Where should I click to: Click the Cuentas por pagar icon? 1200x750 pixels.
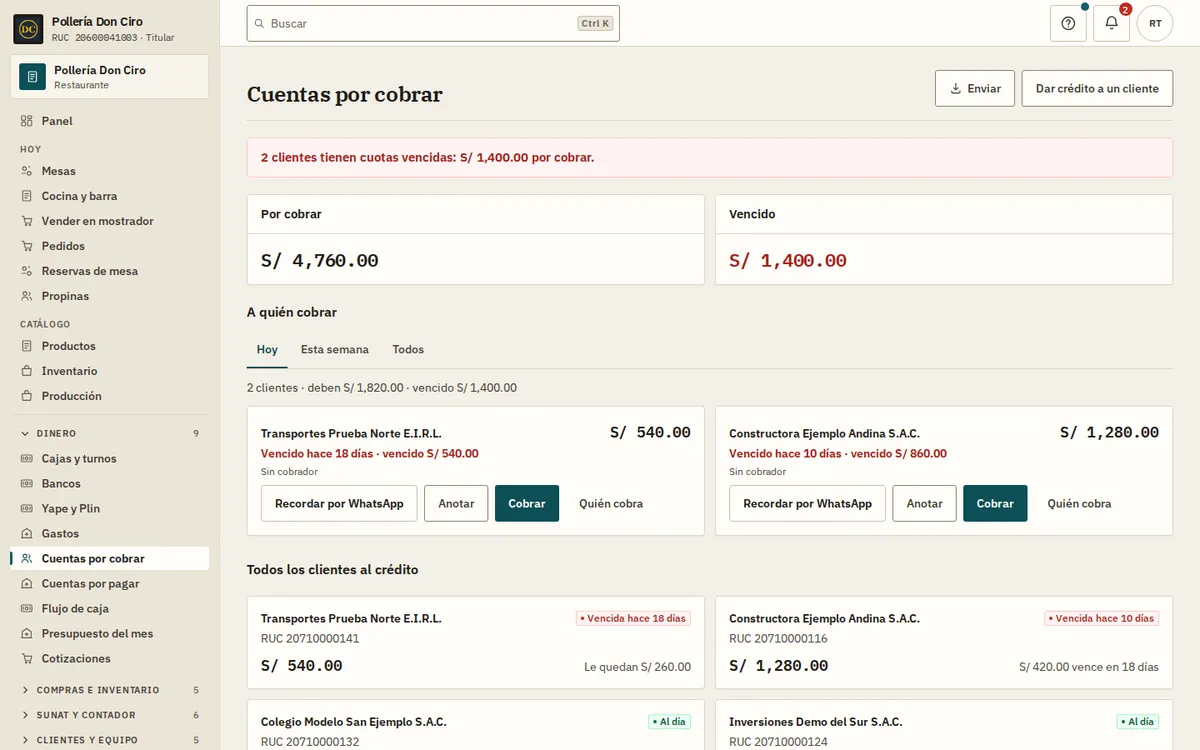click(27, 584)
